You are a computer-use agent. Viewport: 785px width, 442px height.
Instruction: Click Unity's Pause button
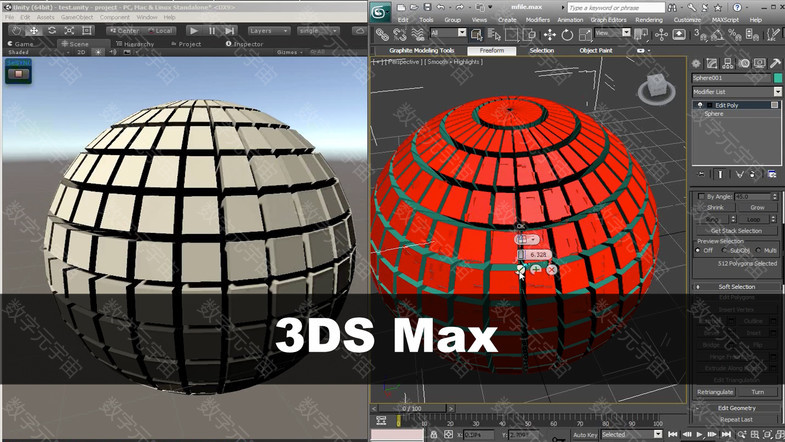[x=212, y=31]
